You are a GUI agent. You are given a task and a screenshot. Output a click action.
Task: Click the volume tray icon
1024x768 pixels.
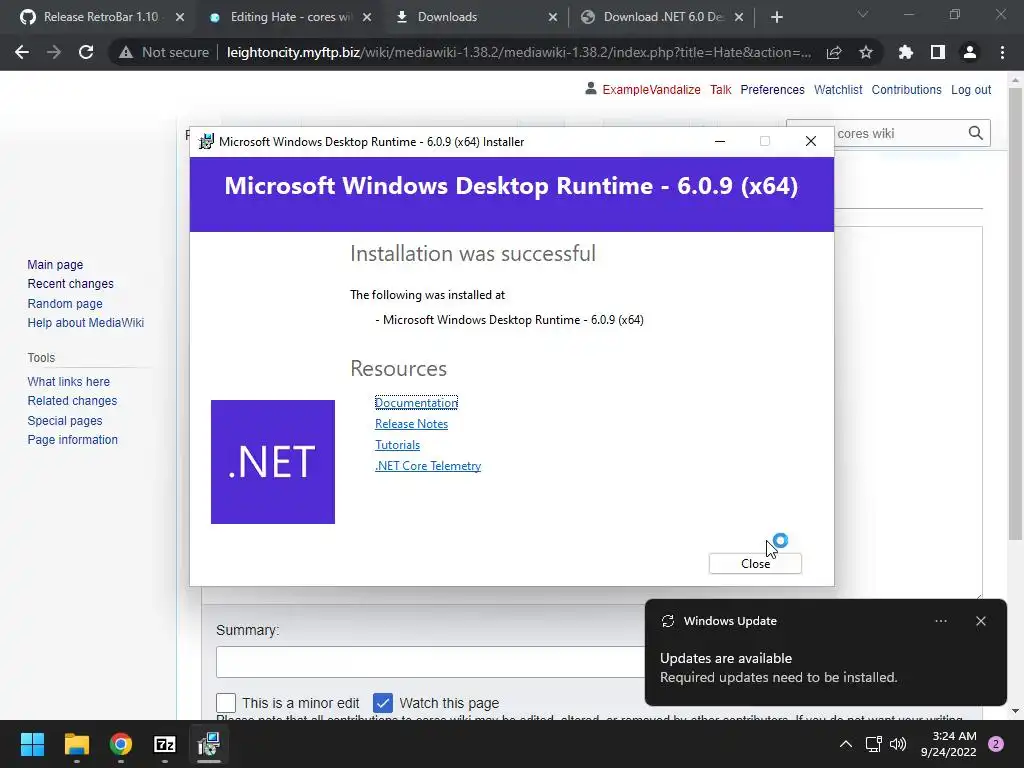click(x=899, y=744)
